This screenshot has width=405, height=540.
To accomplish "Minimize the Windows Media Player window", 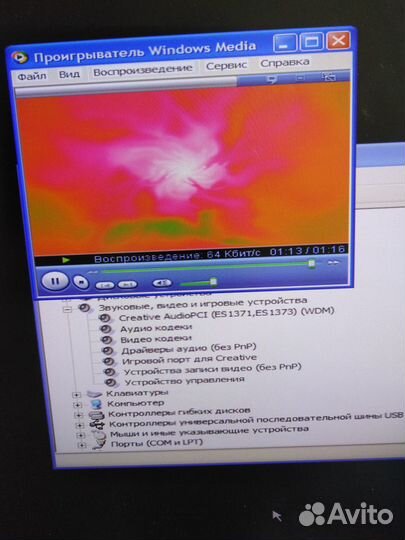I will pos(284,44).
